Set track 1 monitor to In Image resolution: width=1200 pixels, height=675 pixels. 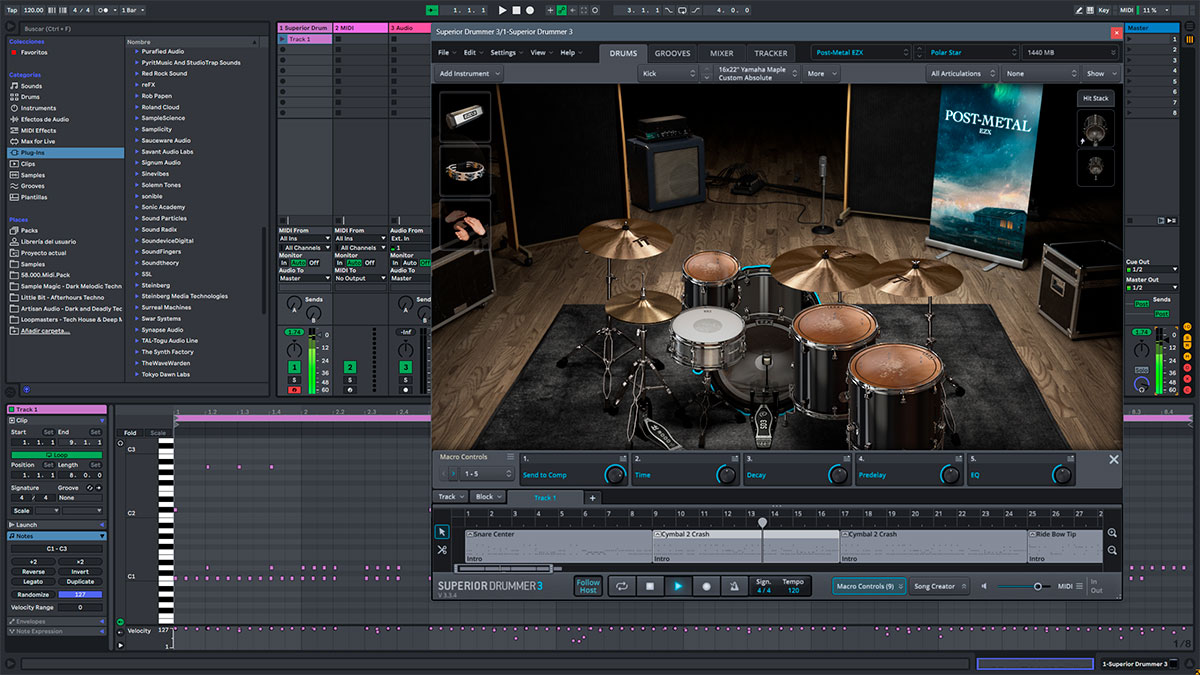[283, 263]
